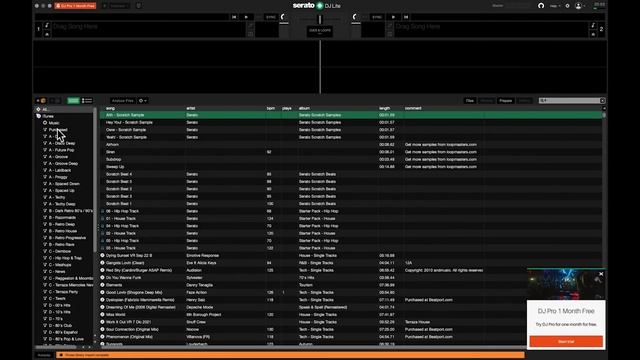Open the C - Terraza Party playlist
Viewport: 640px width, 360px height.
click(63, 292)
